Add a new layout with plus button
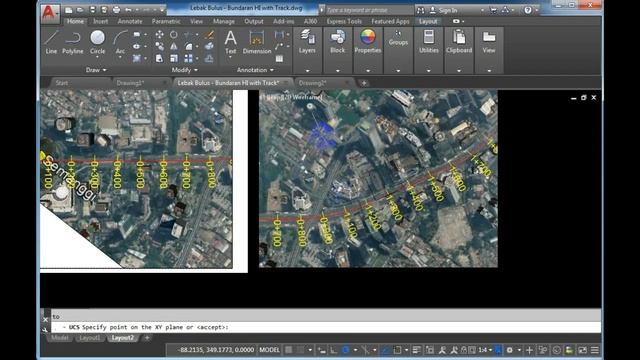The image size is (640, 360). pyautogui.click(x=147, y=338)
